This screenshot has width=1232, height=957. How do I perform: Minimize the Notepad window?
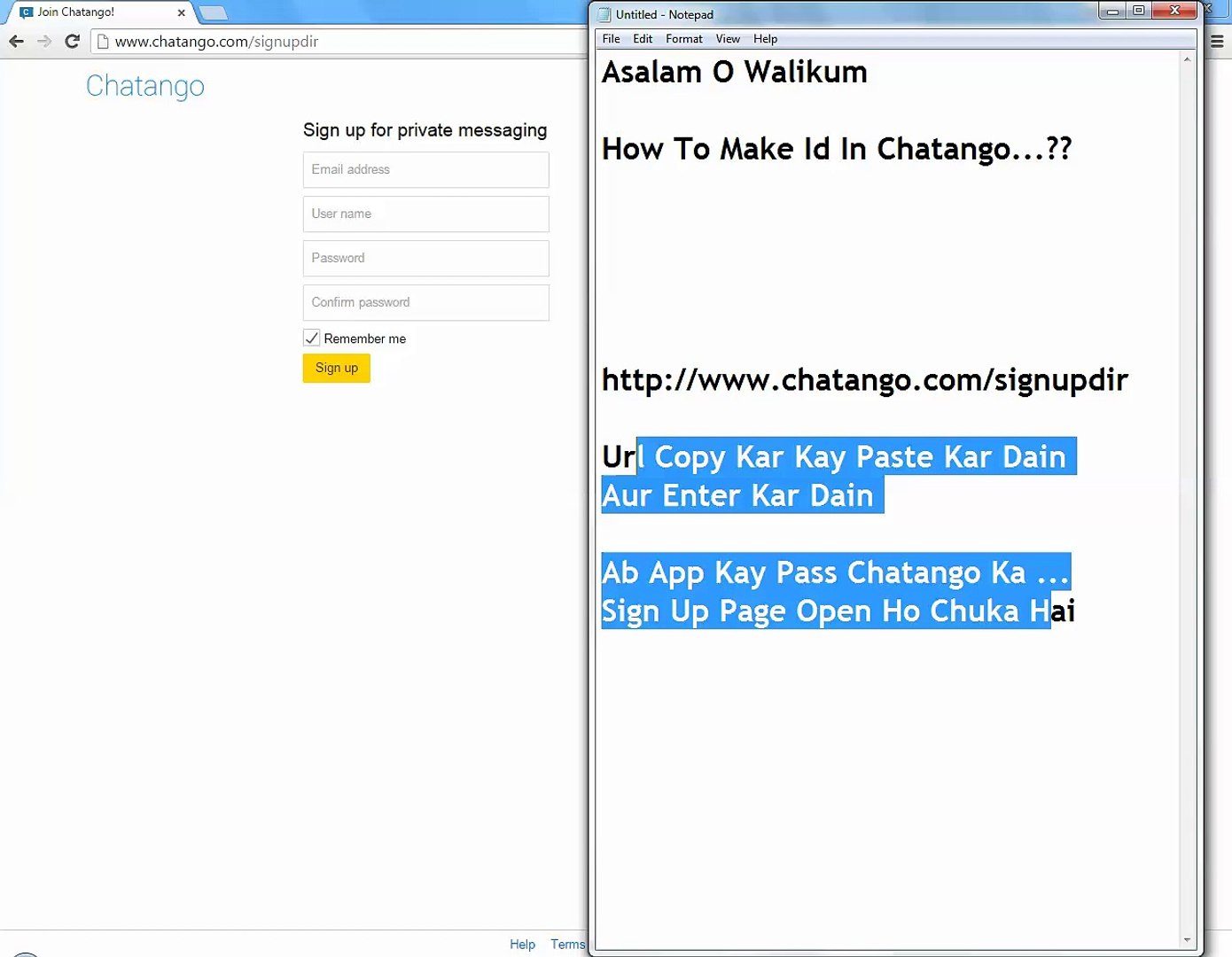1112,12
